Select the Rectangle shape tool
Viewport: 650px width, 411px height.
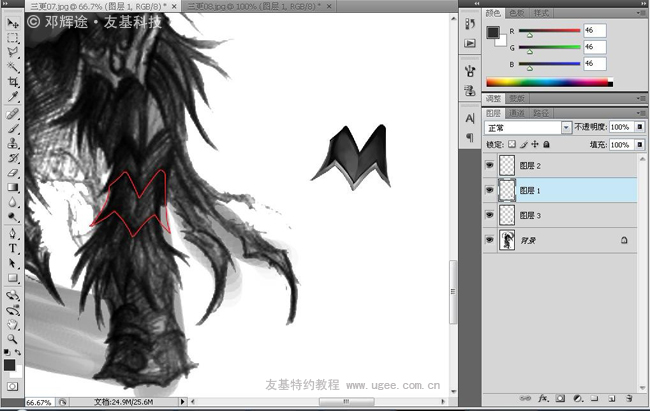(12, 278)
